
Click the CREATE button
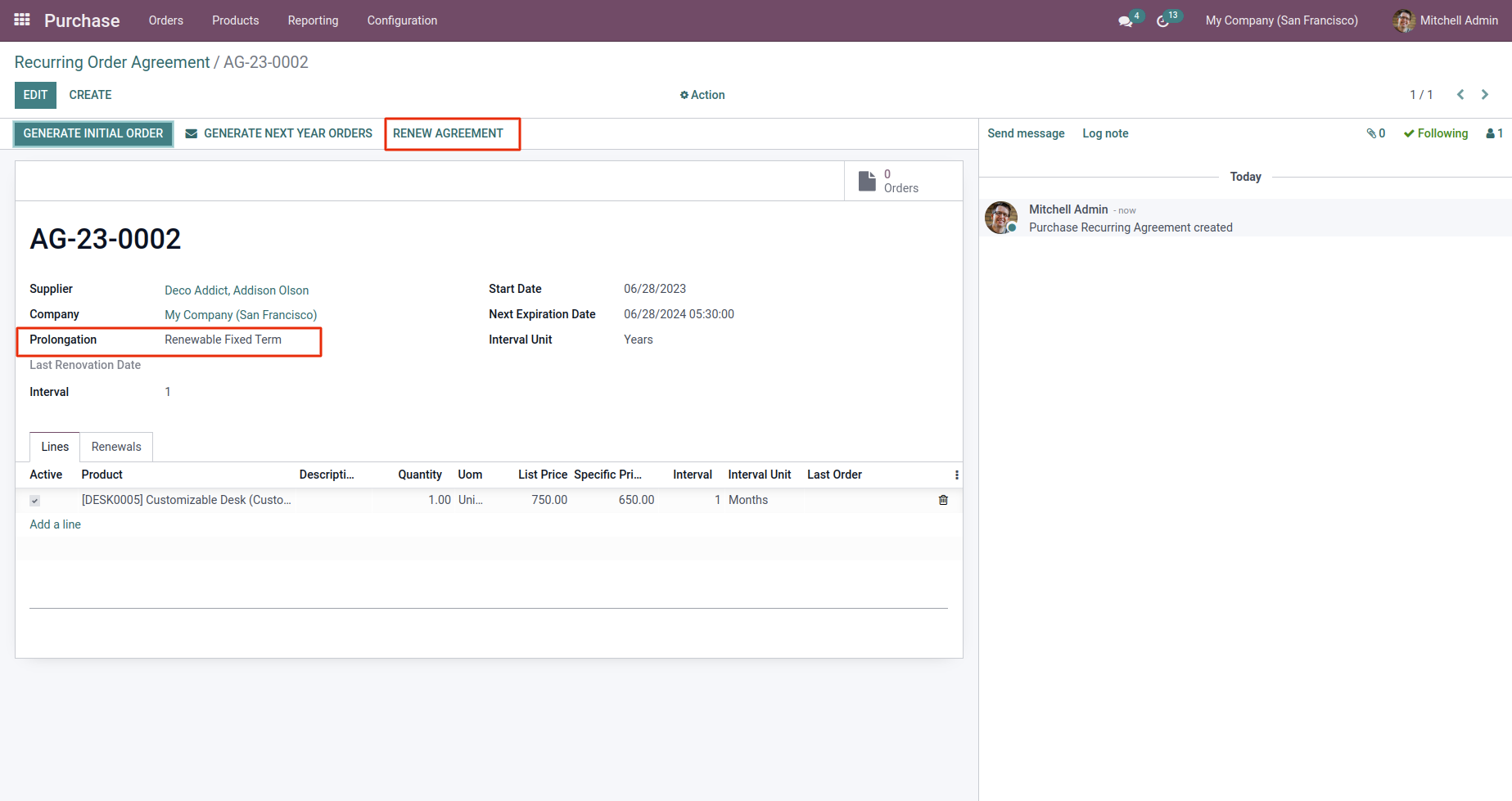[90, 95]
